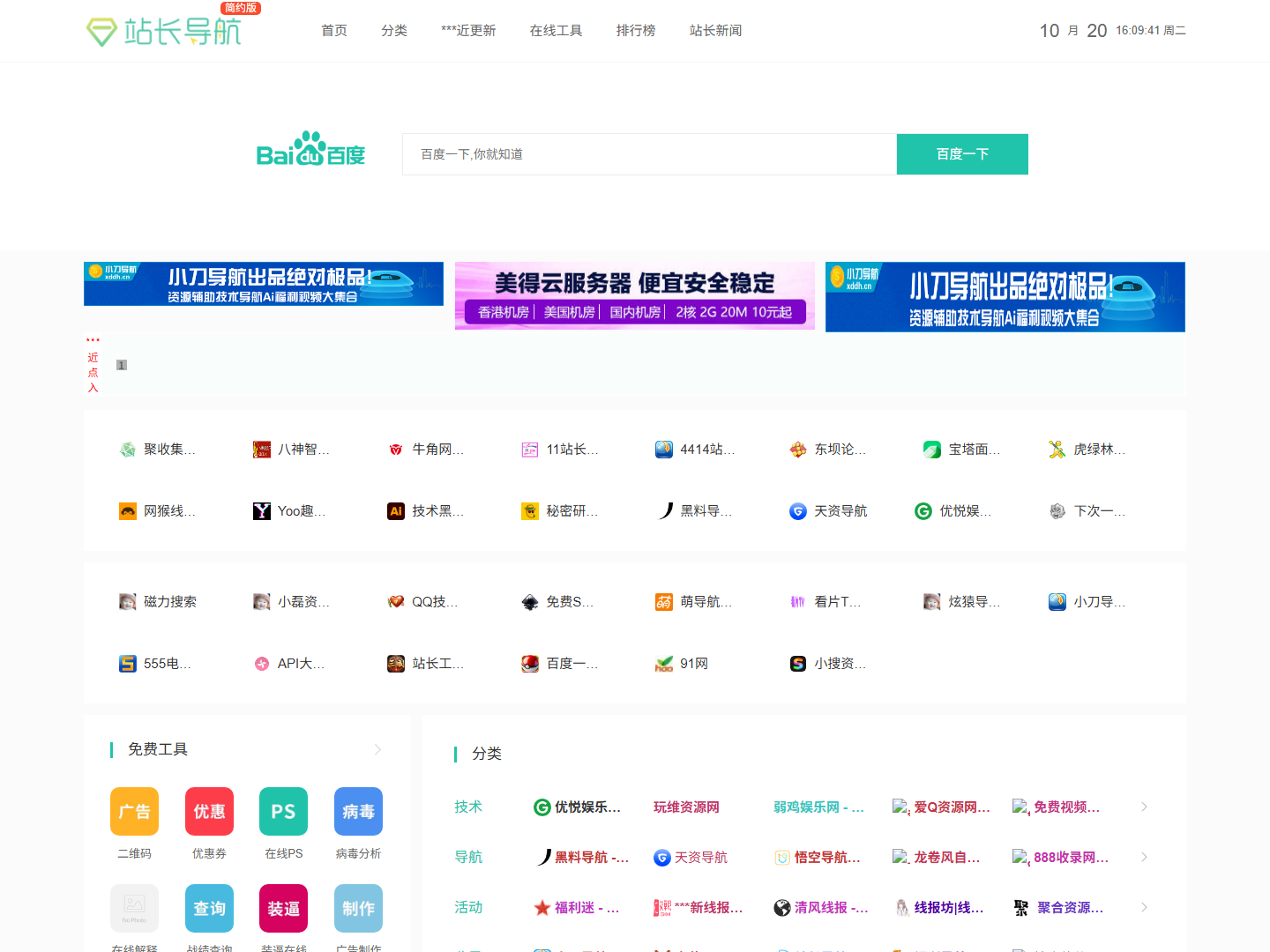Click the 百度一 site favicon
The width and height of the screenshot is (1270, 952).
530,664
